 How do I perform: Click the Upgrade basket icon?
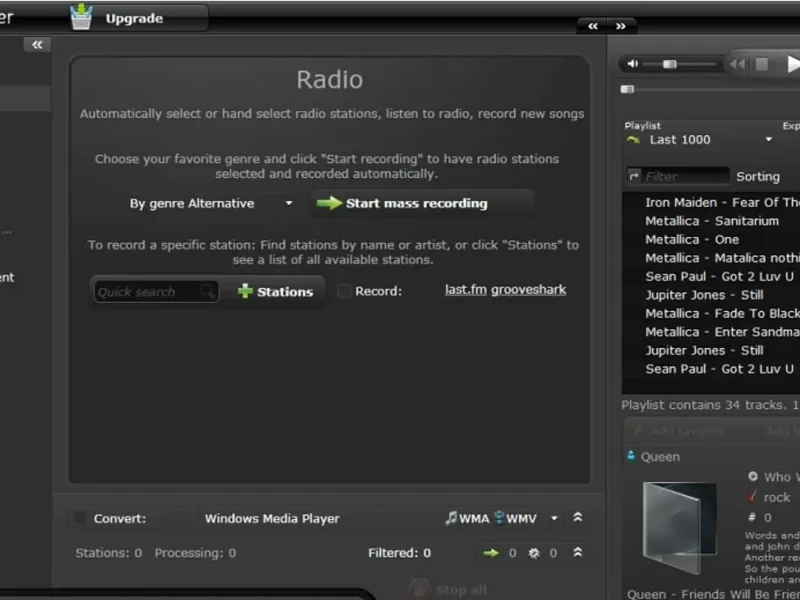coord(81,17)
